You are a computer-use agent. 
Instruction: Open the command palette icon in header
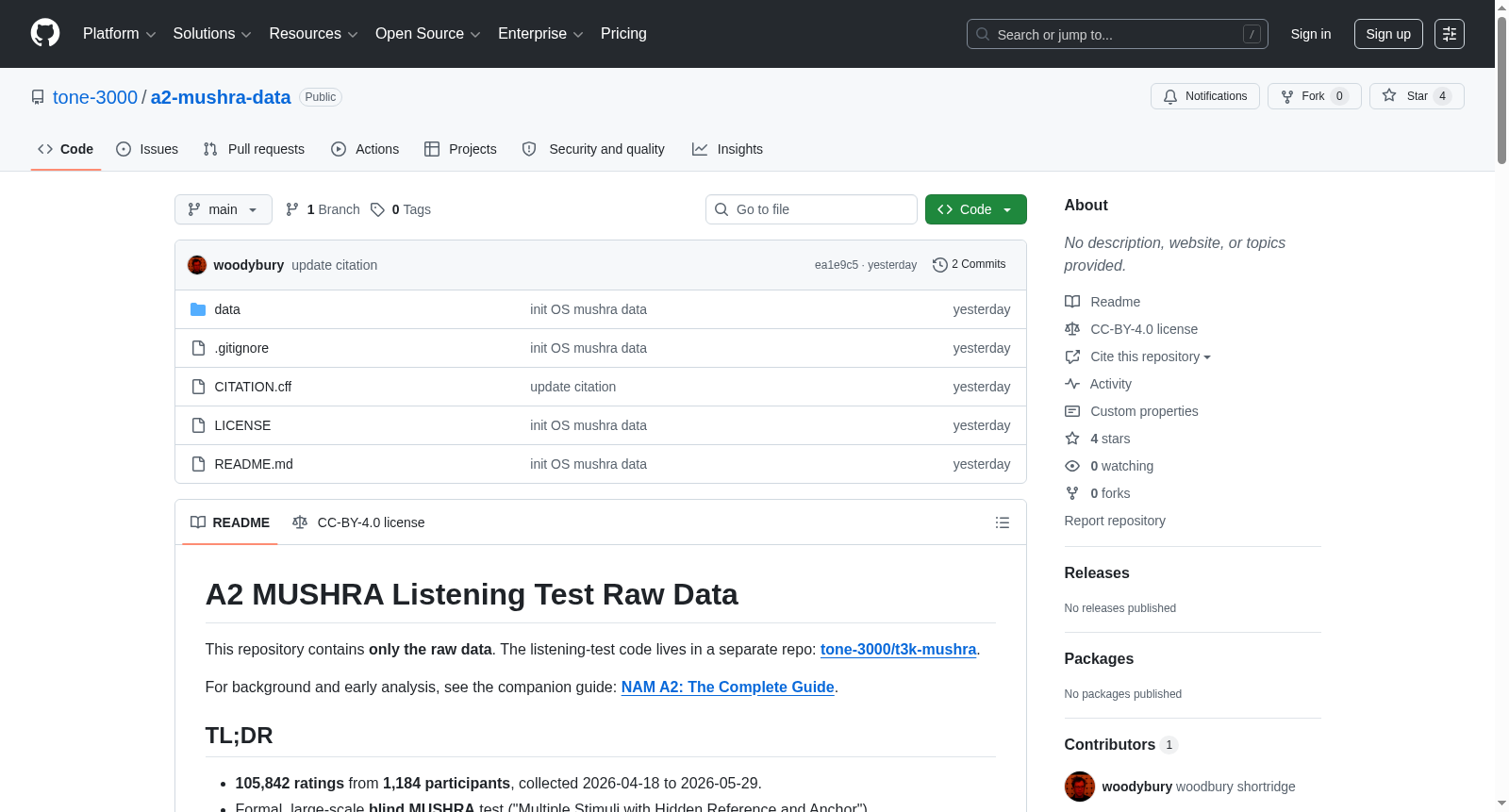1450,34
